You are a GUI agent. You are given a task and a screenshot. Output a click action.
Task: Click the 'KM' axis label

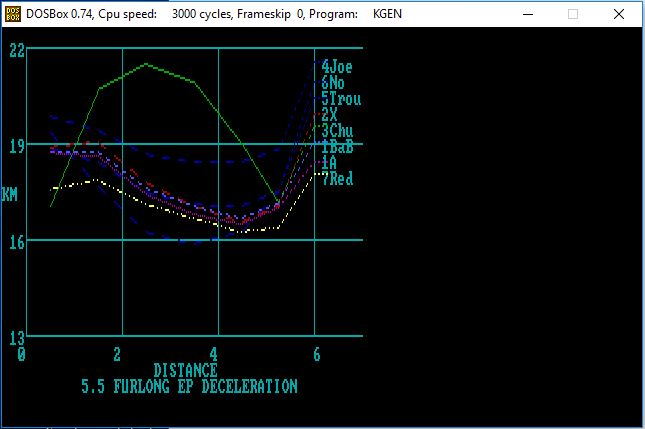[9, 195]
